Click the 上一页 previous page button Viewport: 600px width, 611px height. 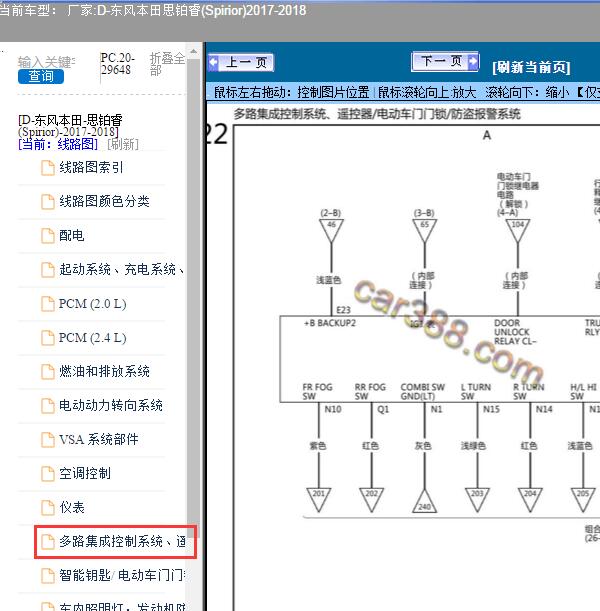click(x=241, y=62)
